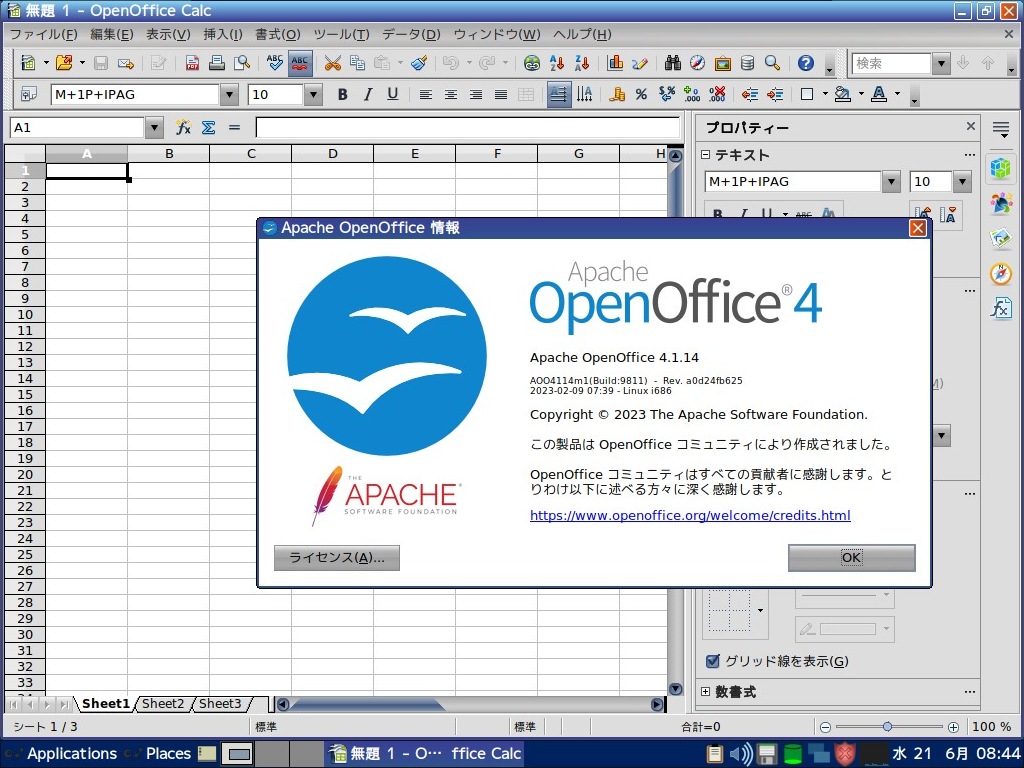Click the Cut scissors icon
This screenshot has height=768, width=1024.
332,63
